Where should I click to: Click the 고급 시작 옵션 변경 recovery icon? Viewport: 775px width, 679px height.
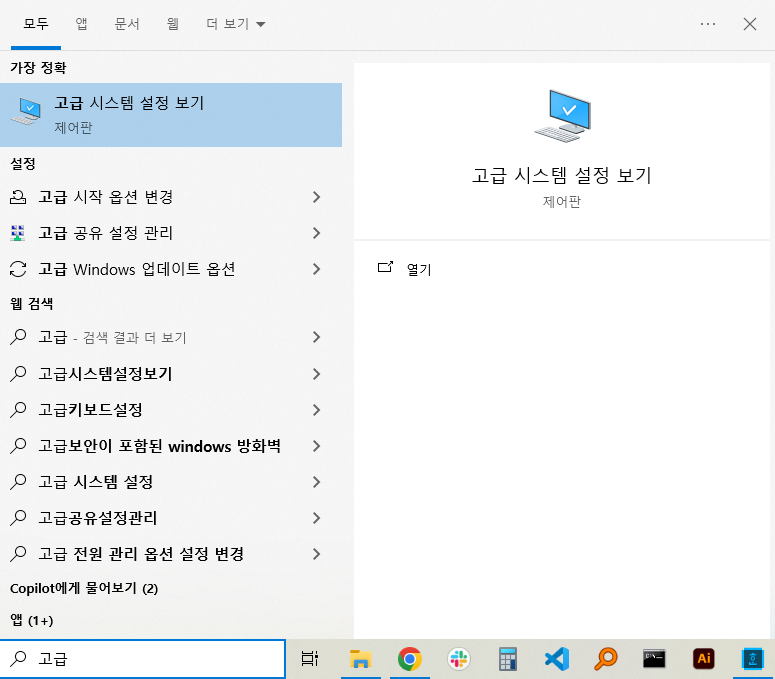tap(18, 197)
